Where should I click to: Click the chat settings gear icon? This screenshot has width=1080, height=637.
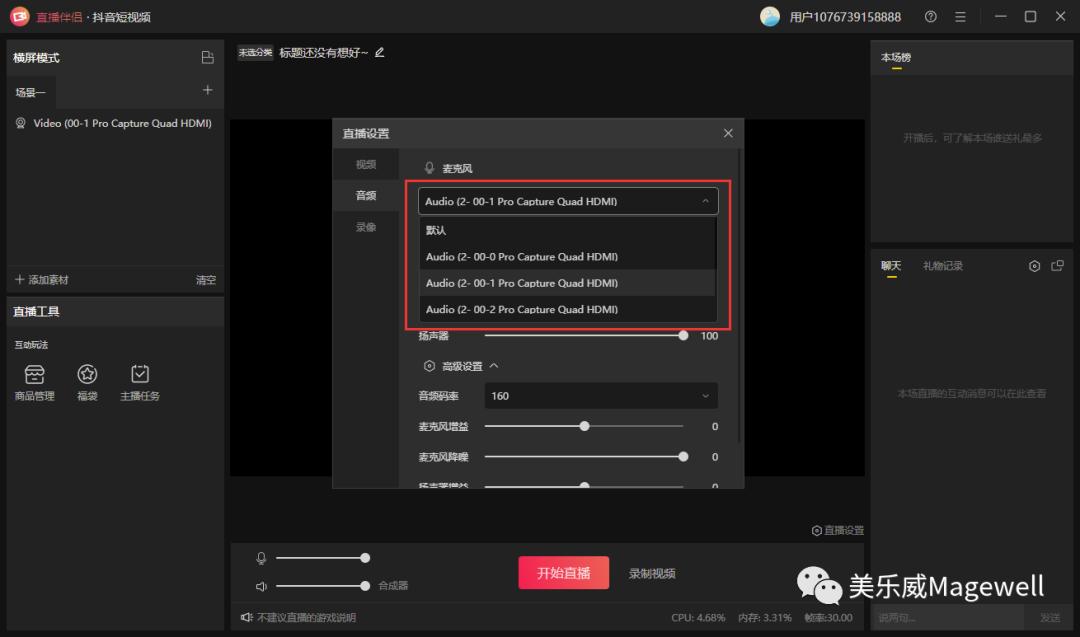tap(1035, 265)
